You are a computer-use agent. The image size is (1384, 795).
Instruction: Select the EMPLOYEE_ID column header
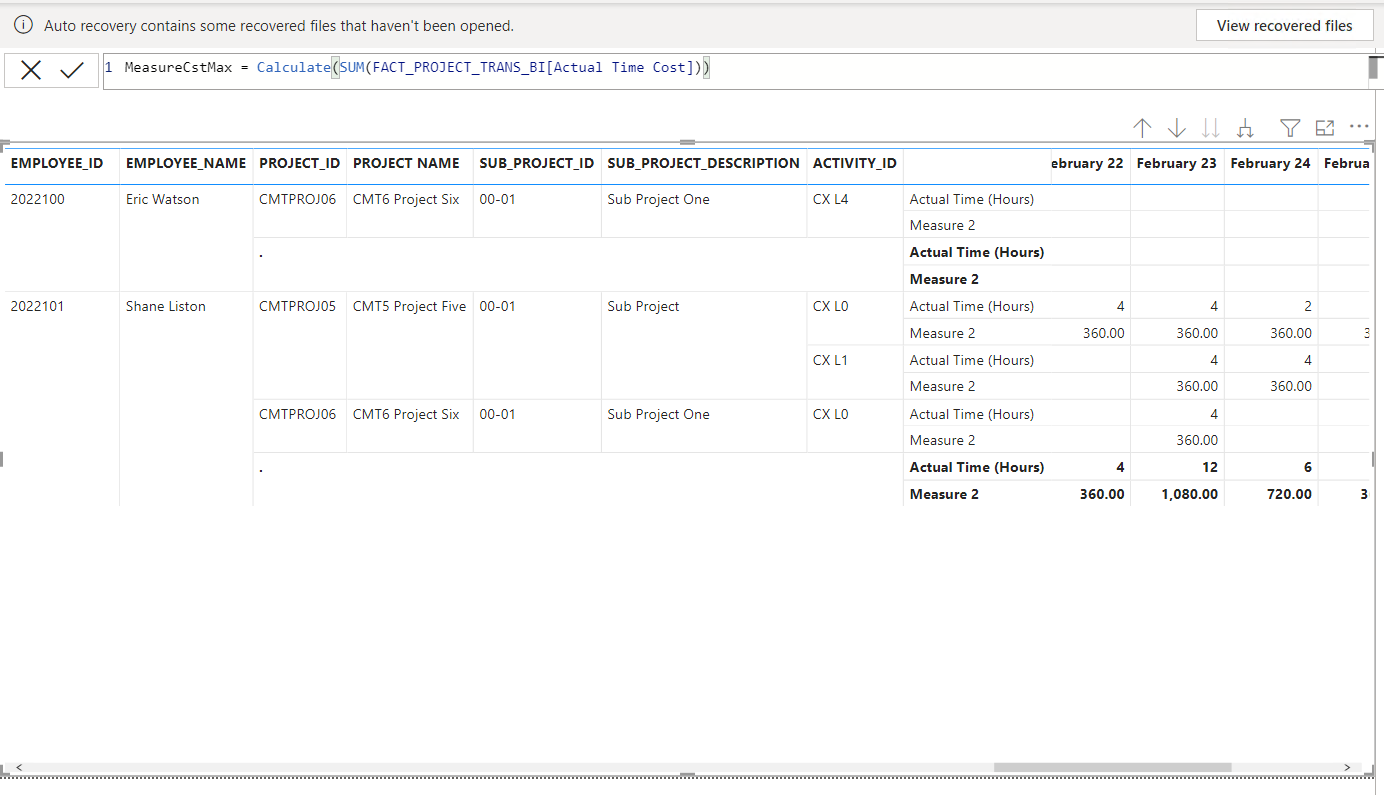coord(57,163)
